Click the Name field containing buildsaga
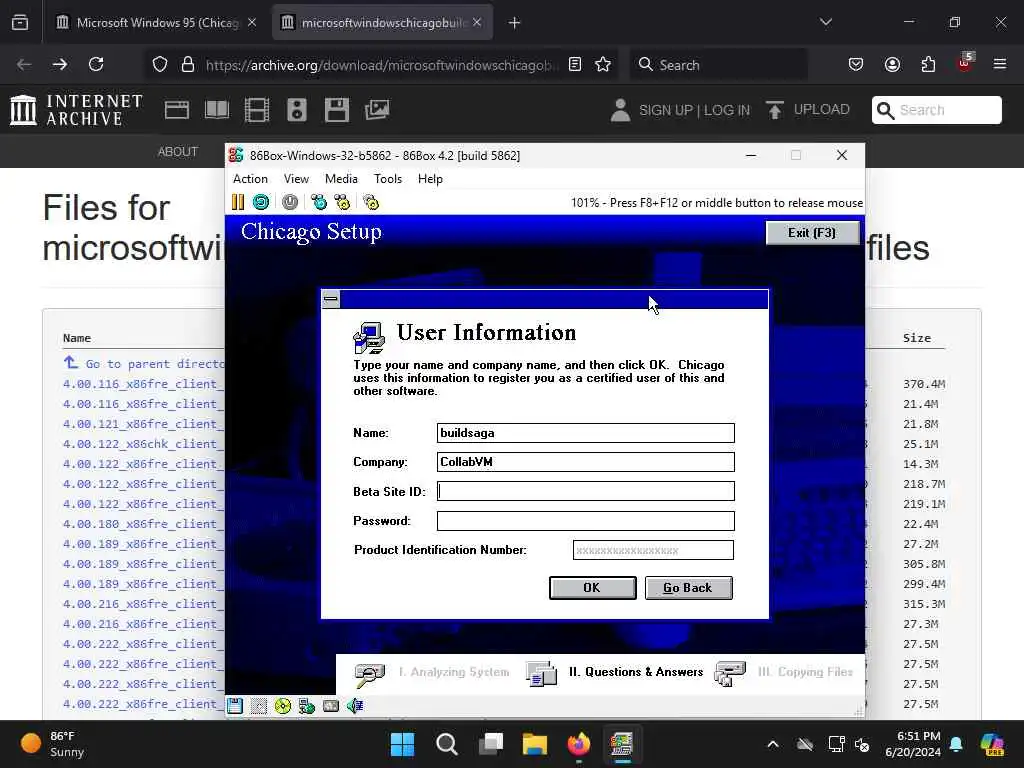This screenshot has width=1024, height=768. coord(586,433)
